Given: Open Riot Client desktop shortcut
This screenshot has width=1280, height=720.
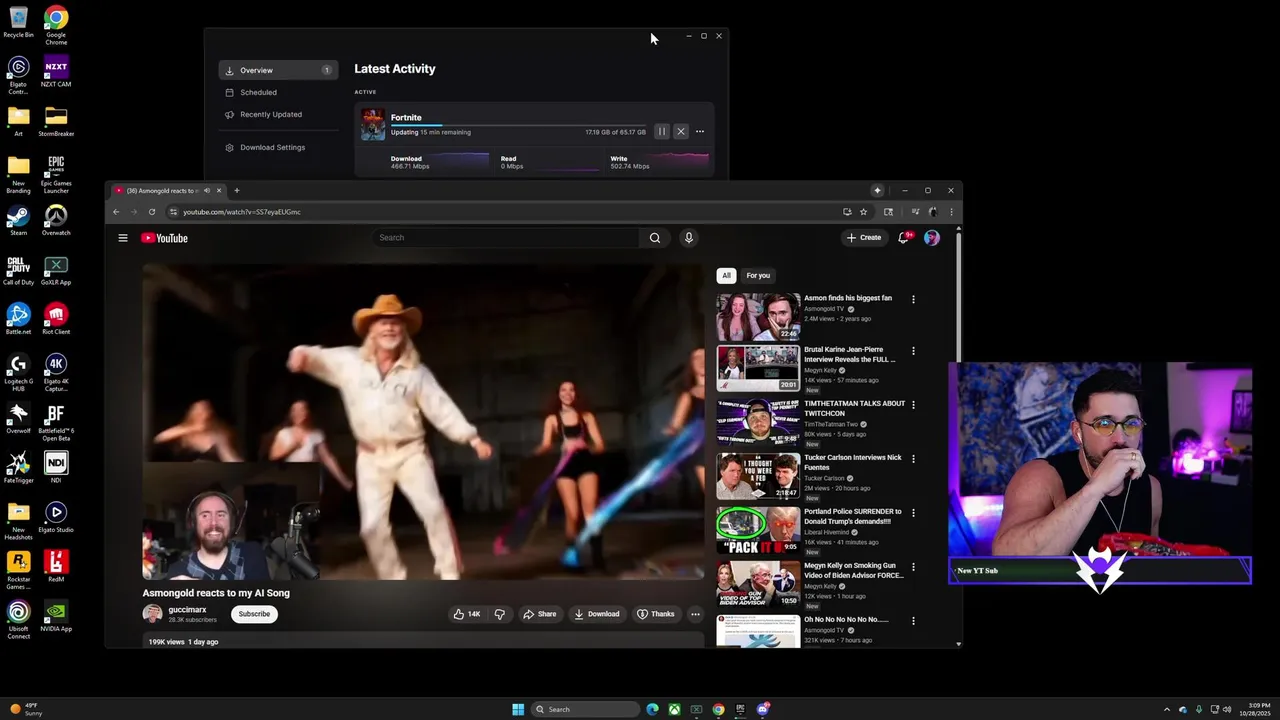Looking at the screenshot, I should [x=56, y=319].
